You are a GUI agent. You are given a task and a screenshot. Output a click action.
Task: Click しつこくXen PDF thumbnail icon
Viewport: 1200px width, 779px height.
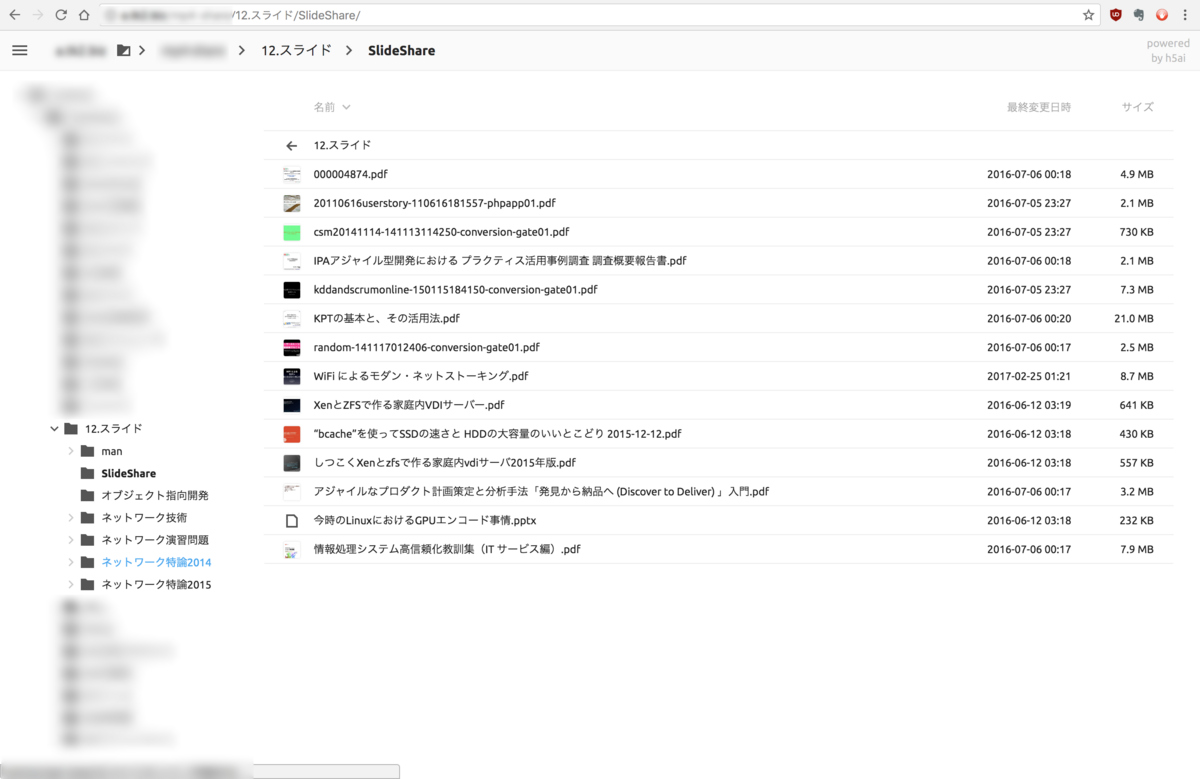coord(291,463)
